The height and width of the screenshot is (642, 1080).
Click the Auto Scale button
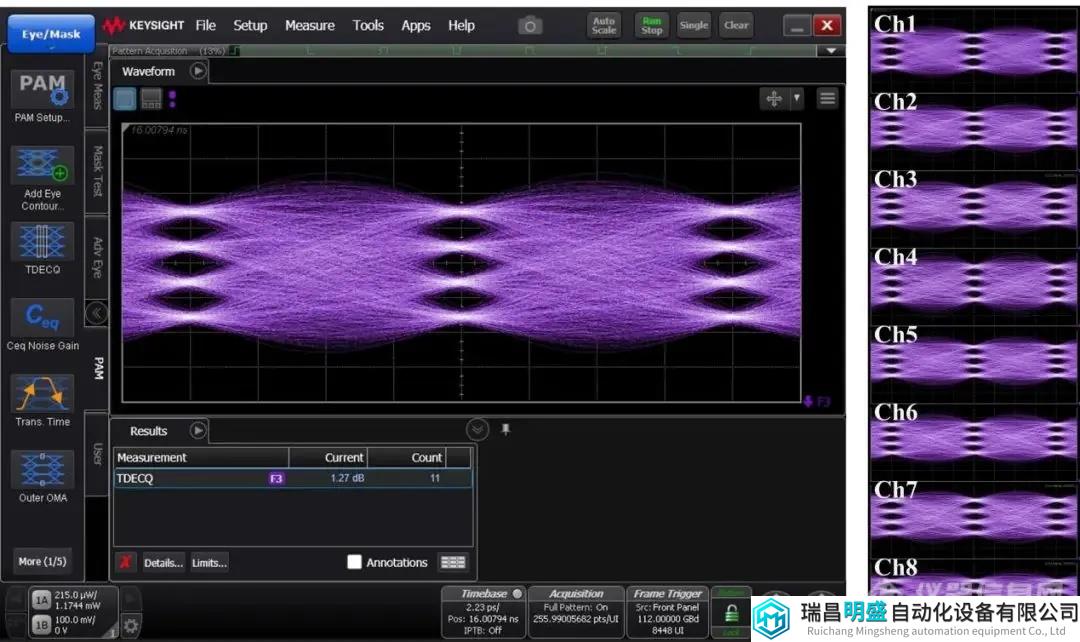coord(604,26)
